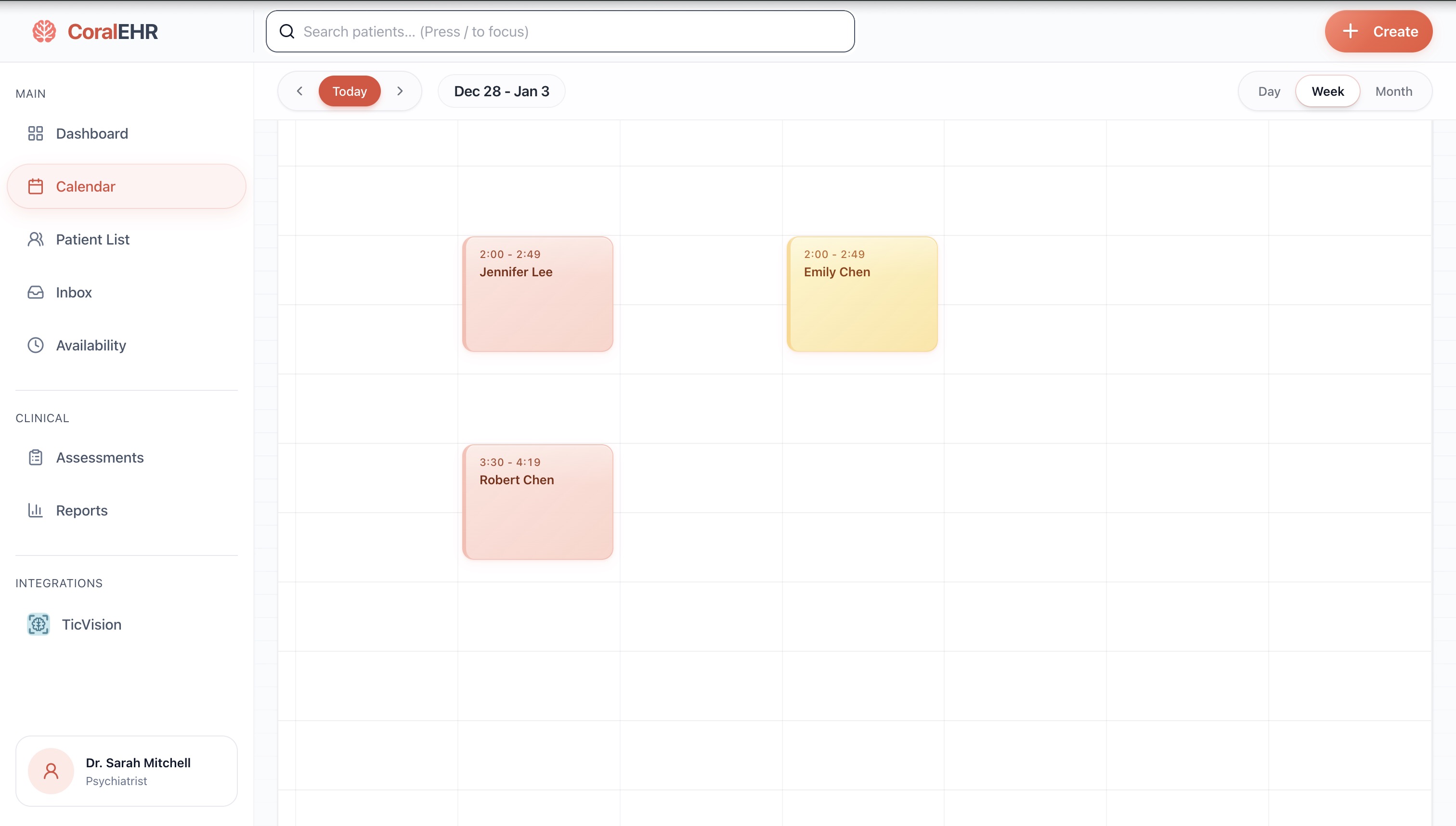Screen dimensions: 1456x826
Task: Open Emily Chen 2:00 appointment
Action: (x=862, y=294)
